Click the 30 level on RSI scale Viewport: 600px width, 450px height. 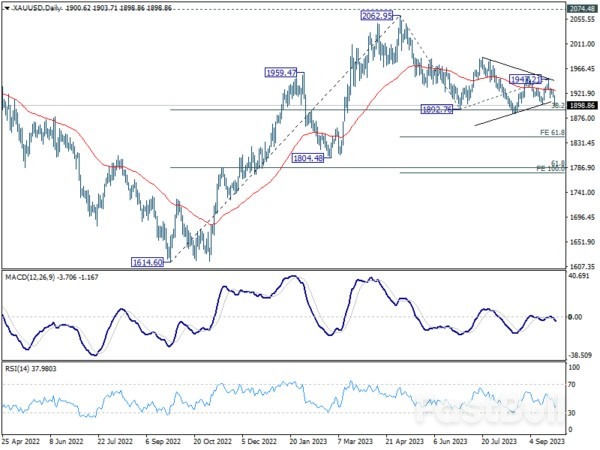(x=572, y=413)
